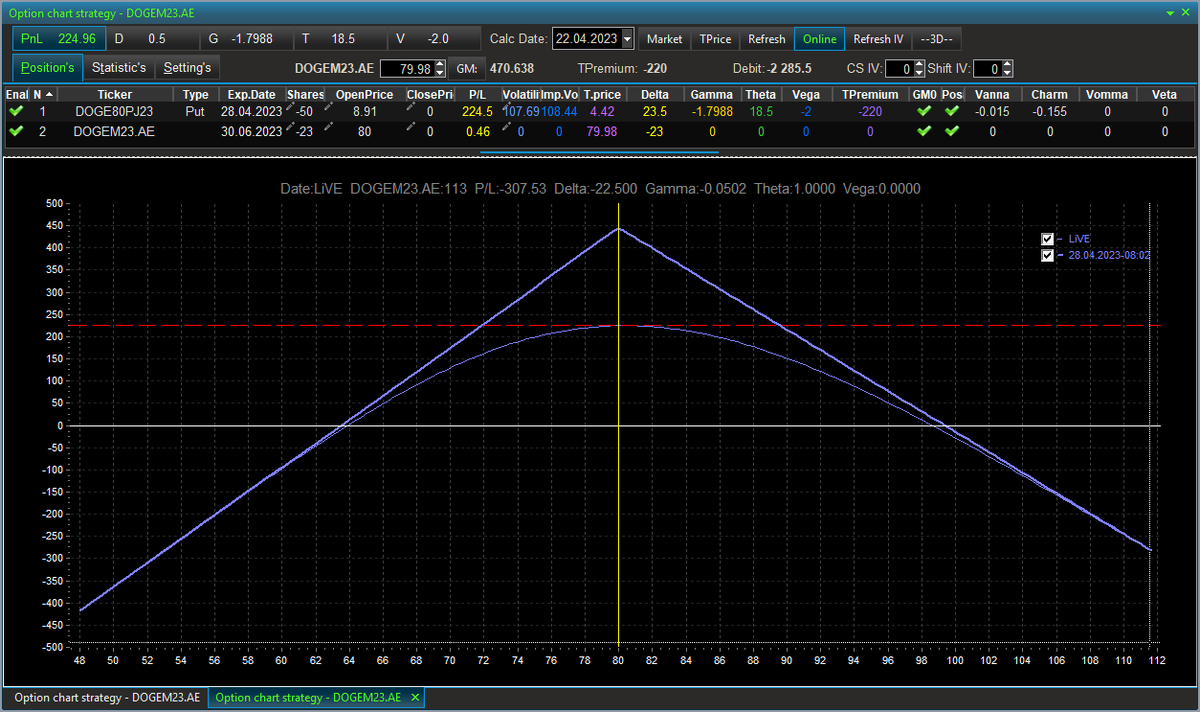1200x712 pixels.
Task: Open the --3D-- view button
Action: pos(938,39)
